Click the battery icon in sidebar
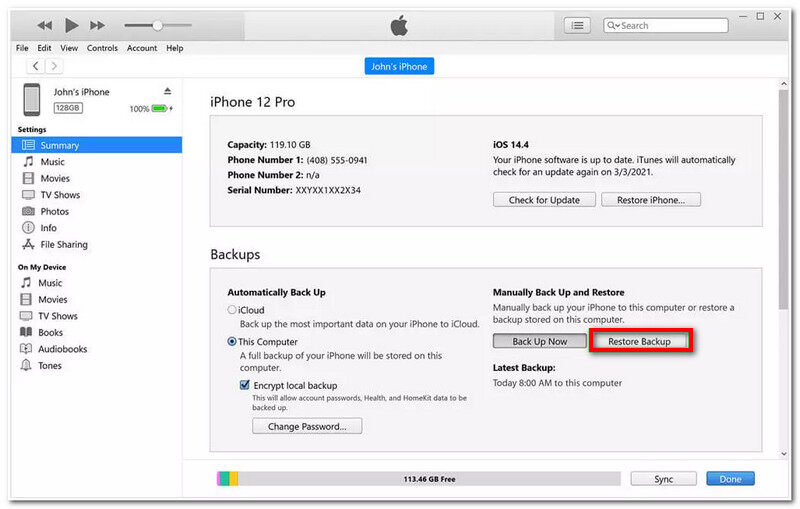The image size is (800, 509). click(160, 109)
